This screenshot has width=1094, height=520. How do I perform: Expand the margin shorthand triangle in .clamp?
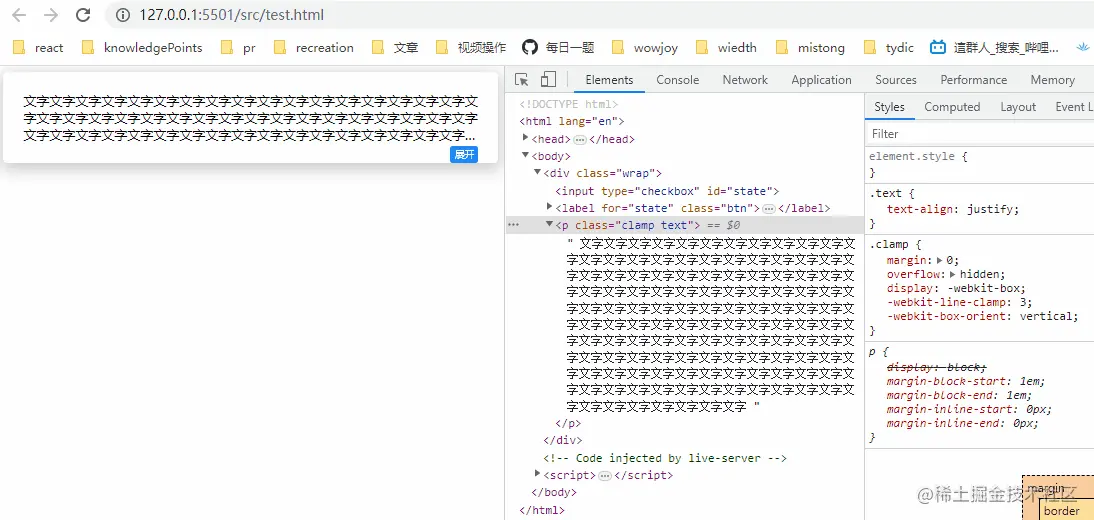940,260
